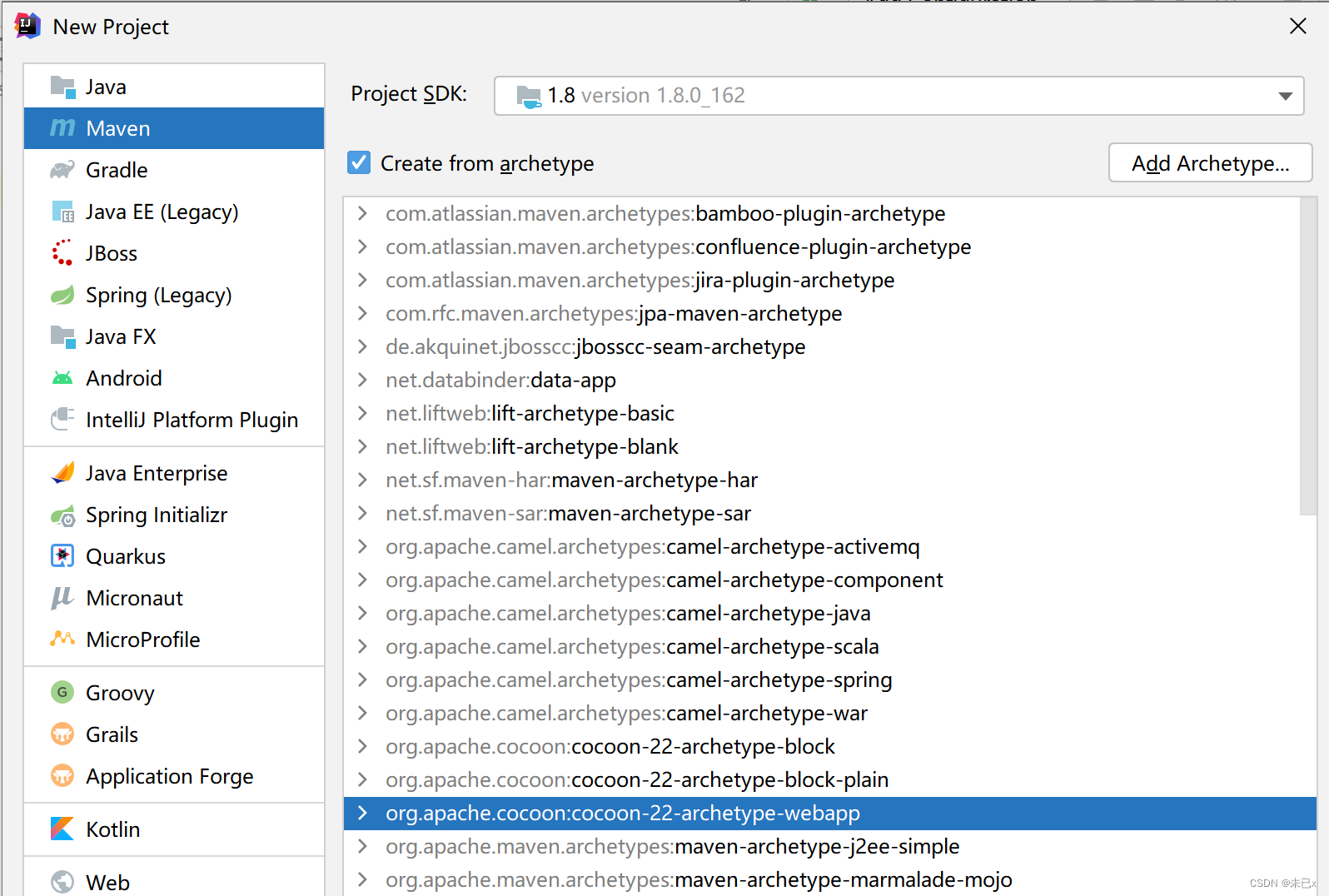Viewport: 1329px width, 896px height.
Task: Expand lift-archetype-basic chevron
Action: tap(362, 413)
